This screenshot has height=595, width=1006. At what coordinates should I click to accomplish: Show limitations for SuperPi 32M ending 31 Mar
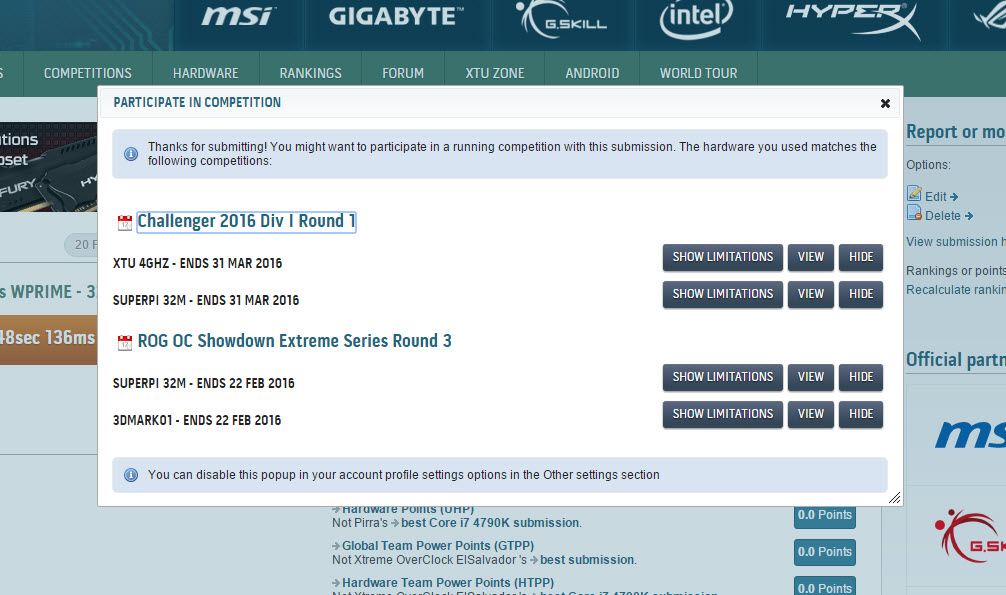tap(722, 294)
